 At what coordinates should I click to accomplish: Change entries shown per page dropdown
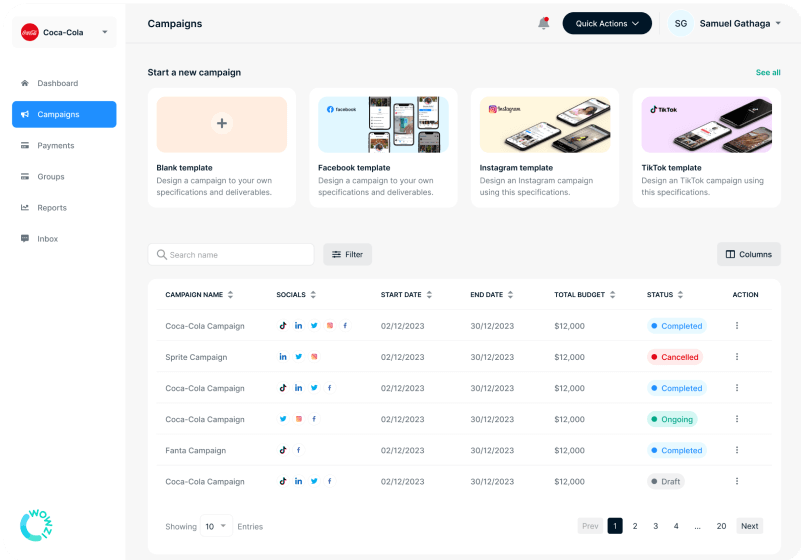click(216, 526)
